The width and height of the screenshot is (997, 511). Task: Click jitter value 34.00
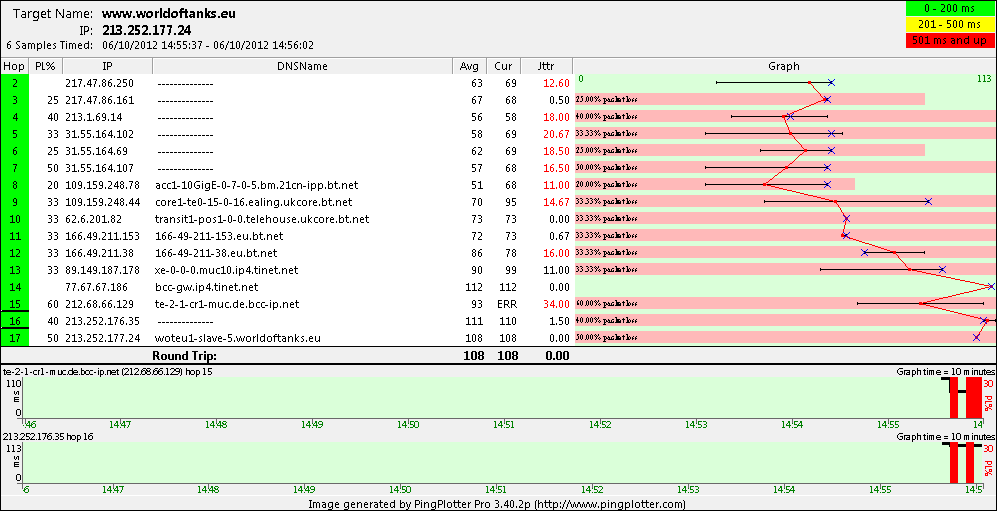pos(557,304)
